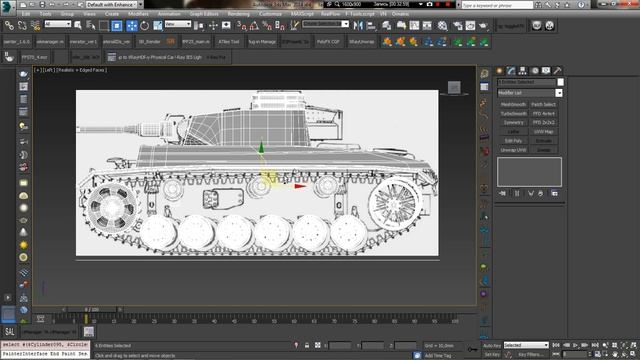Toggle the 3D Snaps button
640x360 pixels.
click(242, 26)
